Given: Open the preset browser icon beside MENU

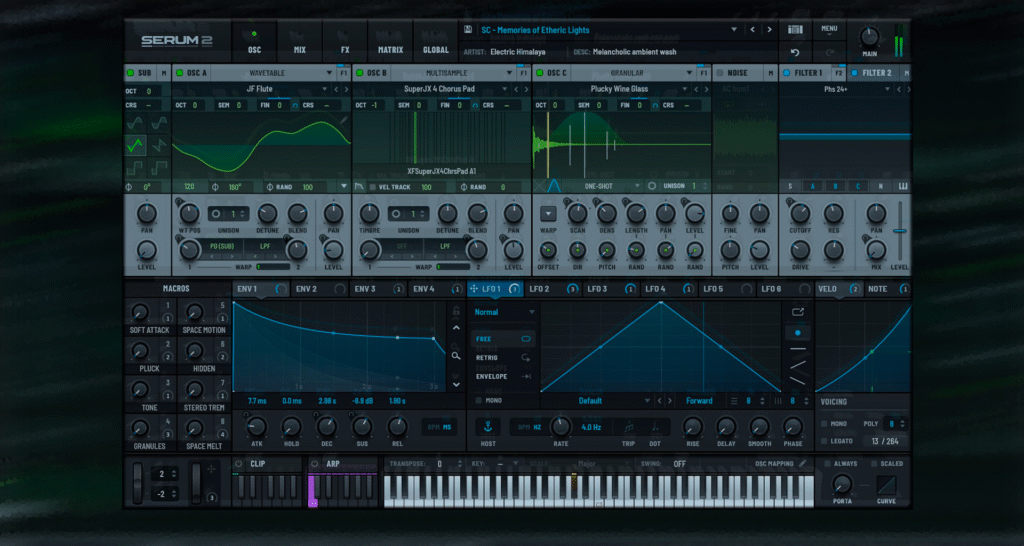Looking at the screenshot, I should point(795,29).
